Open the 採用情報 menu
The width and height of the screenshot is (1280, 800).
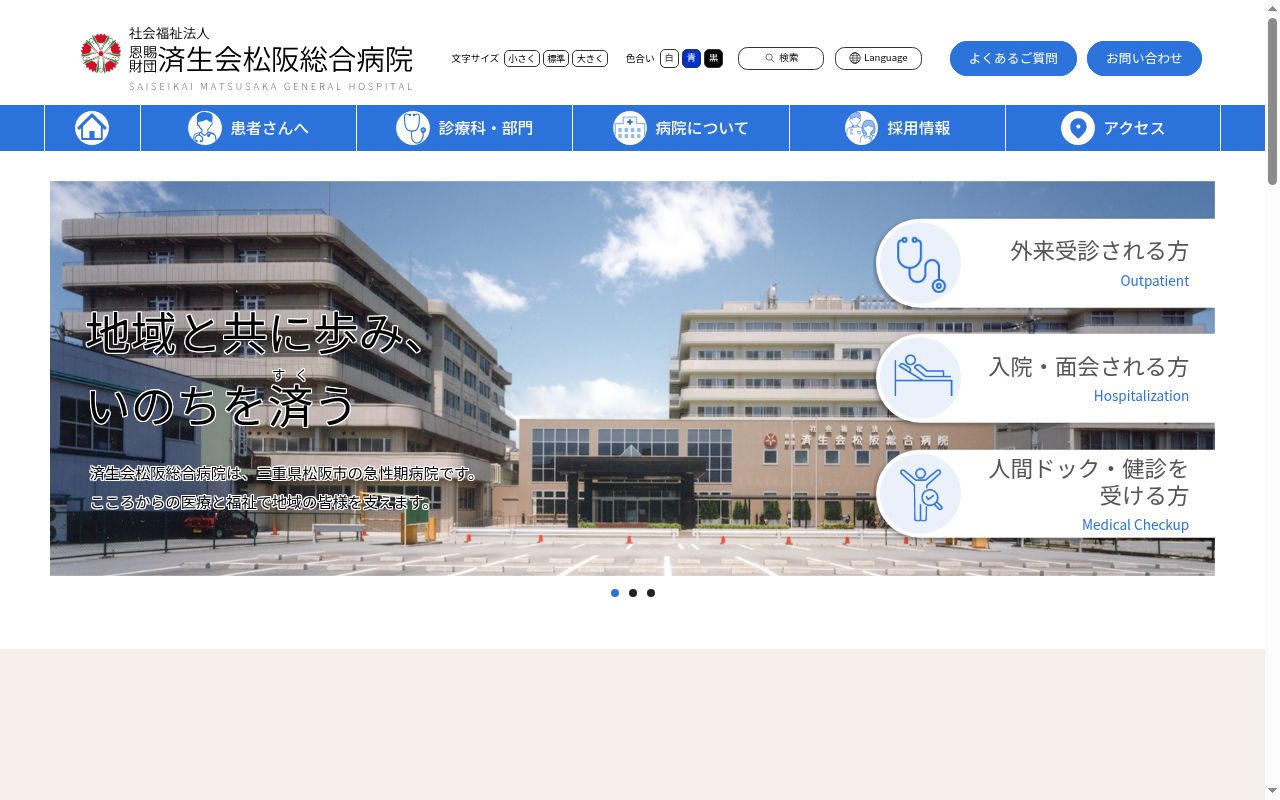[898, 128]
